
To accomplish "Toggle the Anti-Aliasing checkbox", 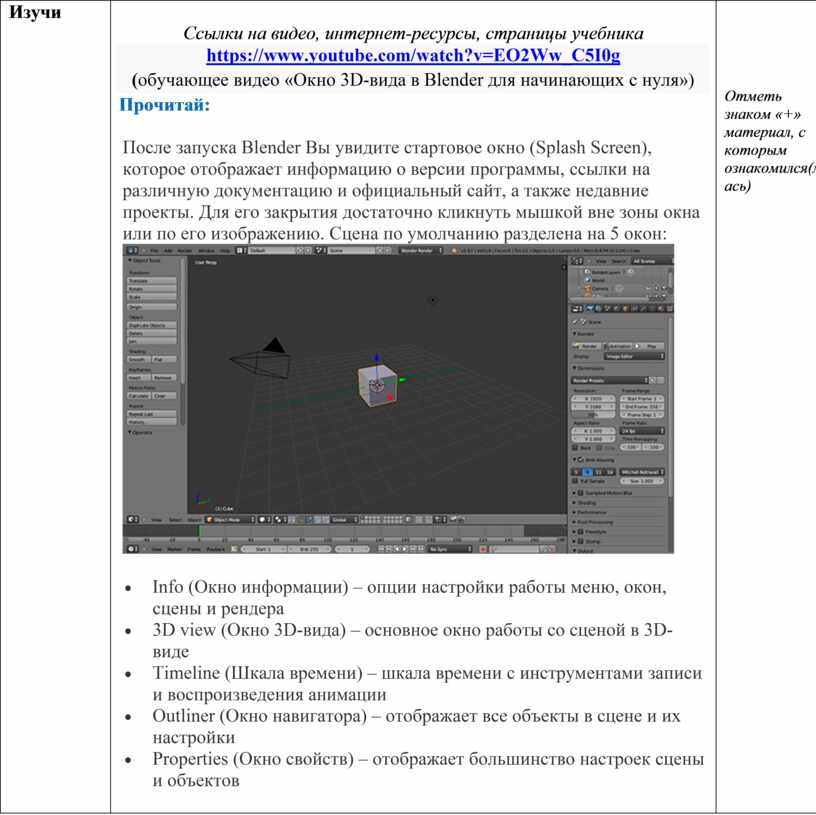I will (581, 460).
